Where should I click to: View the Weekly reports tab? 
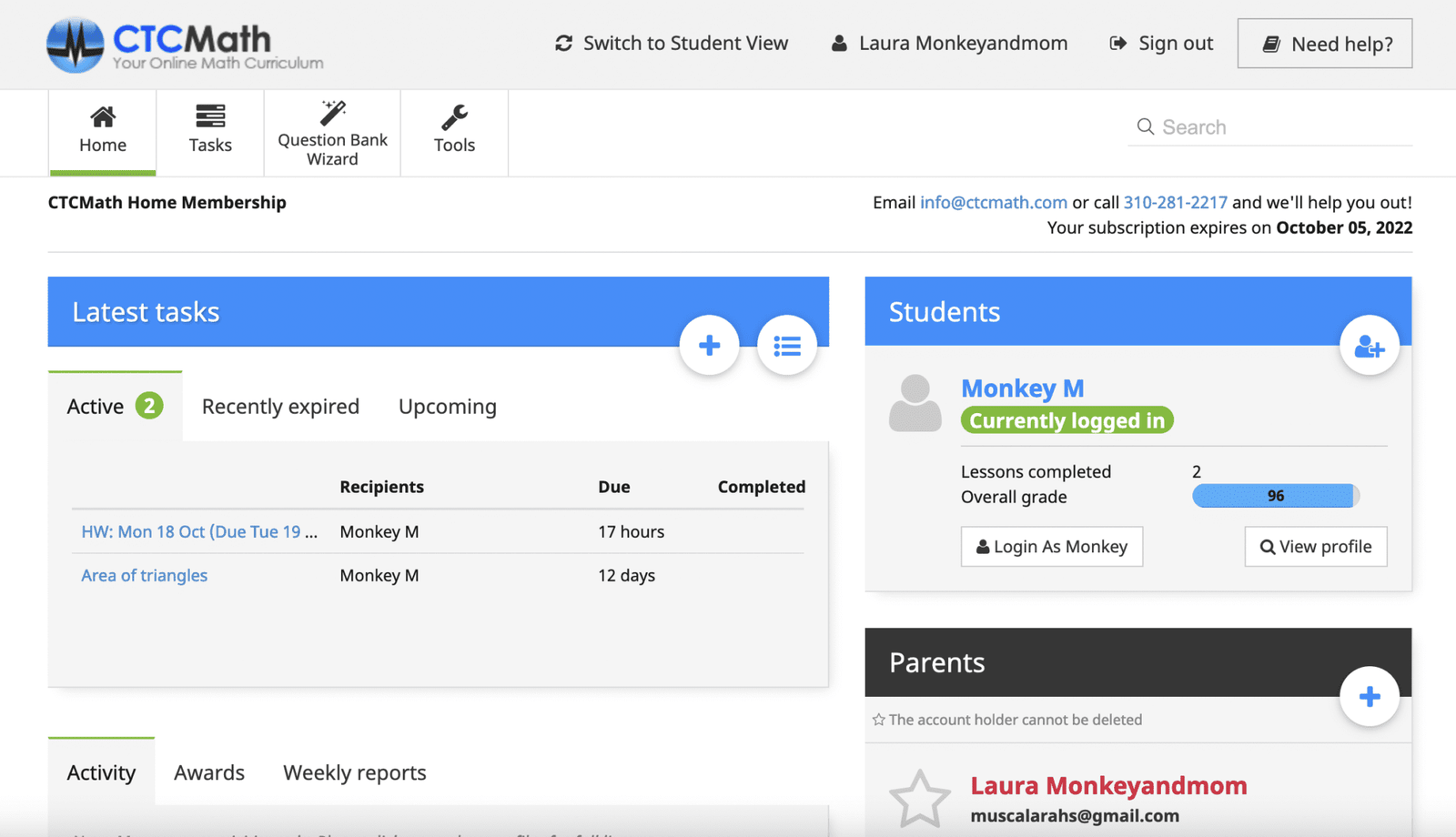(354, 772)
